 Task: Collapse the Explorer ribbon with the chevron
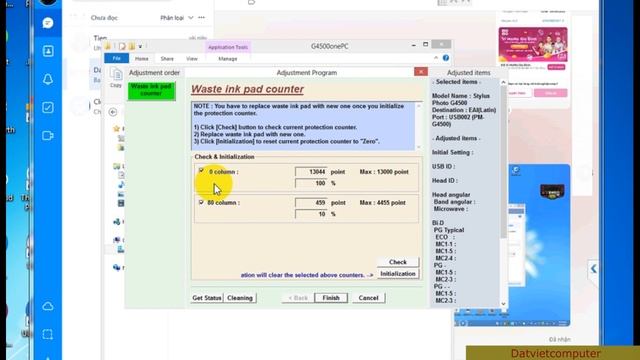point(436,58)
